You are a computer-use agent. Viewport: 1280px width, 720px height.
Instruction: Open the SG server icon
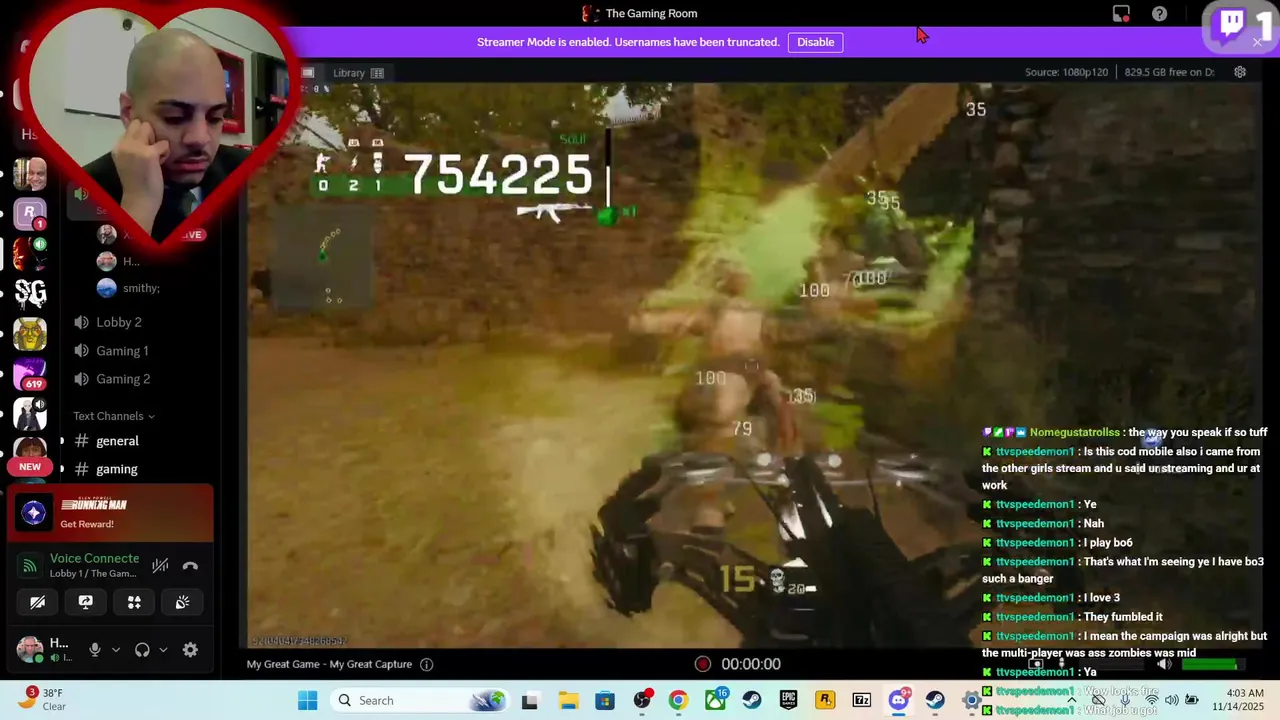(x=30, y=293)
